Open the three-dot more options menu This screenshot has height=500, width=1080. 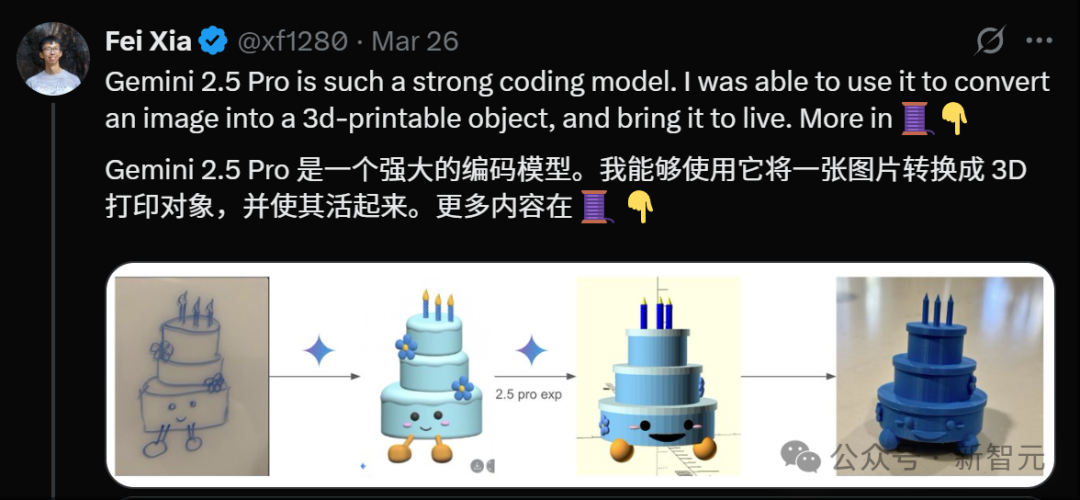1039,41
